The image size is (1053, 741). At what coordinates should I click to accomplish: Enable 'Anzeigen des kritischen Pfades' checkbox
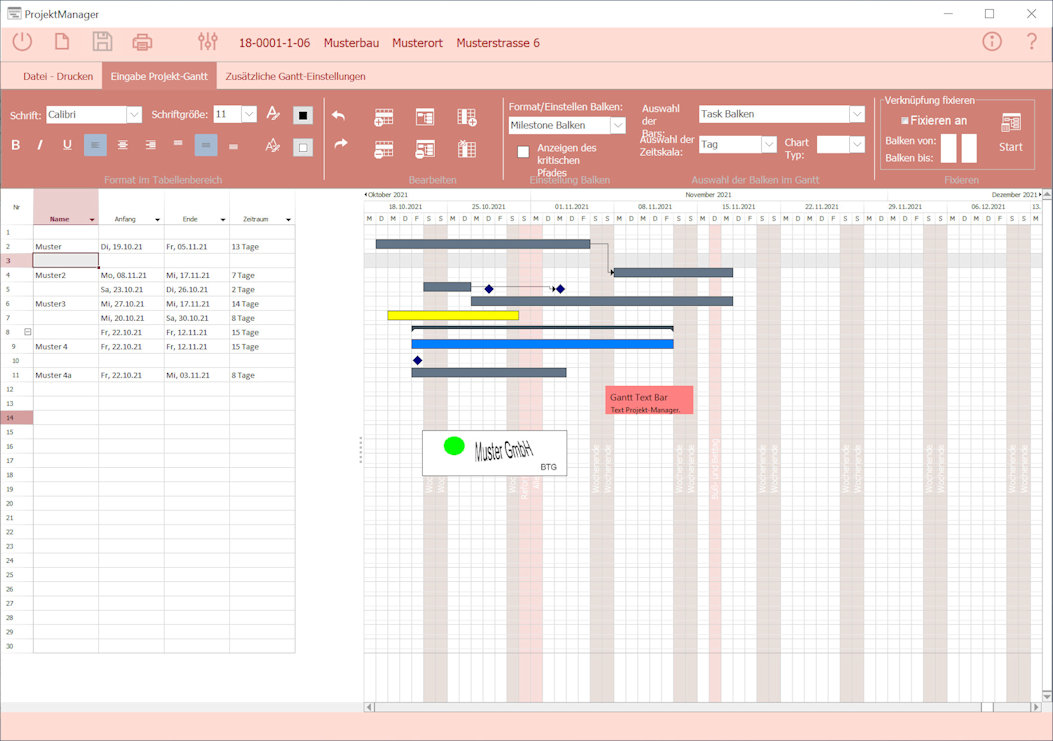pyautogui.click(x=523, y=152)
